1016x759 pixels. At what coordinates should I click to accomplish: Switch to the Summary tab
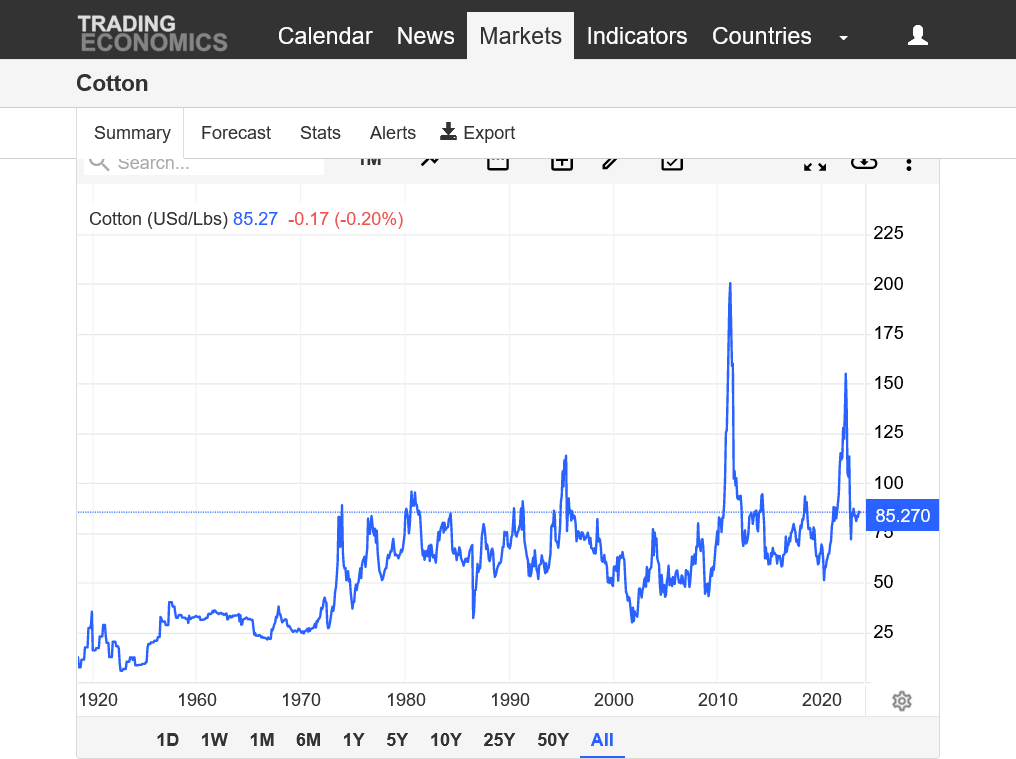[132, 133]
